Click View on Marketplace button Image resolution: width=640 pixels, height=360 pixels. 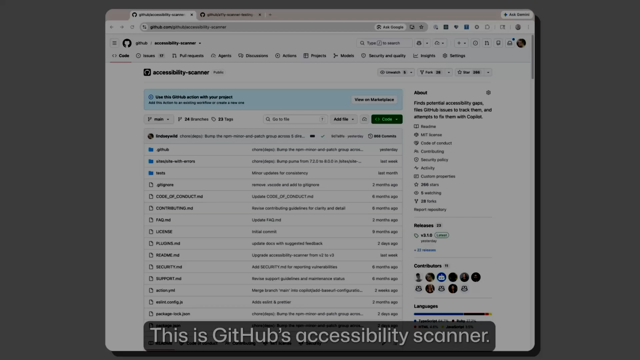374,100
